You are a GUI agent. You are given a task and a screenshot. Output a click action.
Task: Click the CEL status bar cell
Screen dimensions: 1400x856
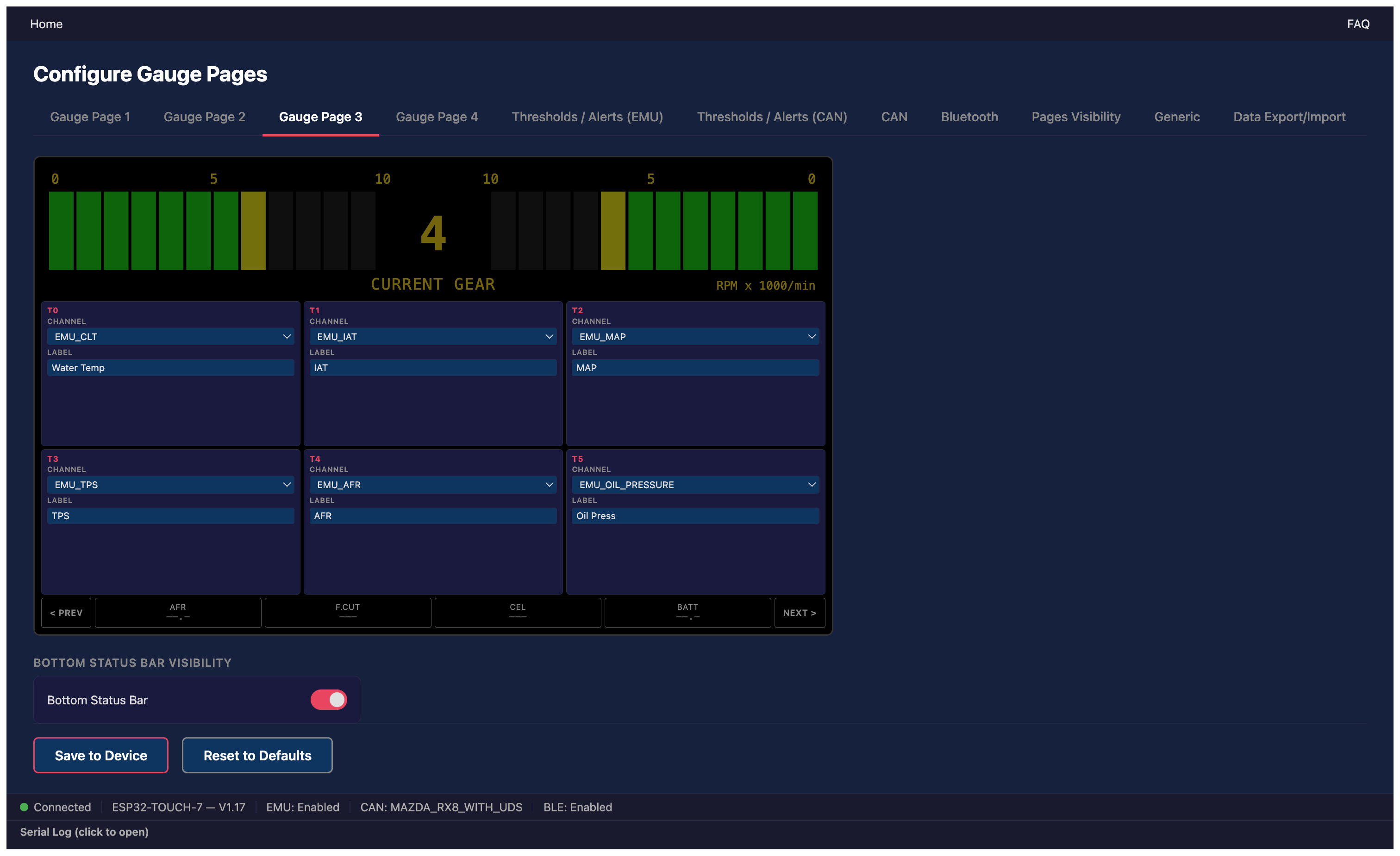click(x=518, y=612)
